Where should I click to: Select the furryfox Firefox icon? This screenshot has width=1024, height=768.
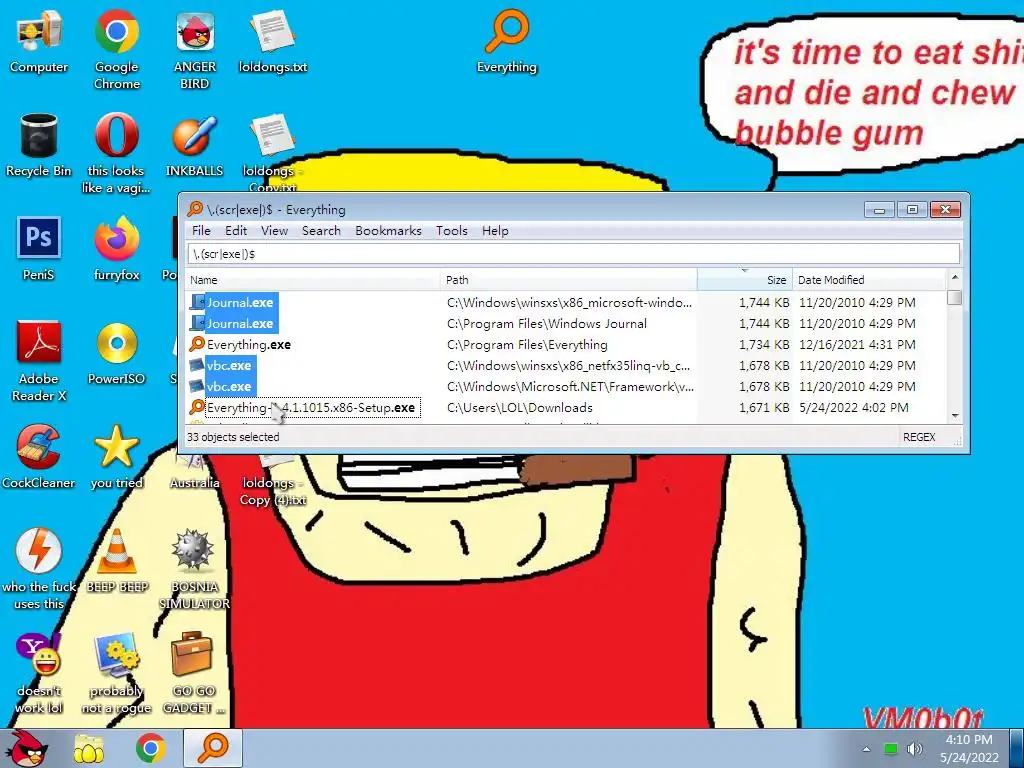click(116, 249)
